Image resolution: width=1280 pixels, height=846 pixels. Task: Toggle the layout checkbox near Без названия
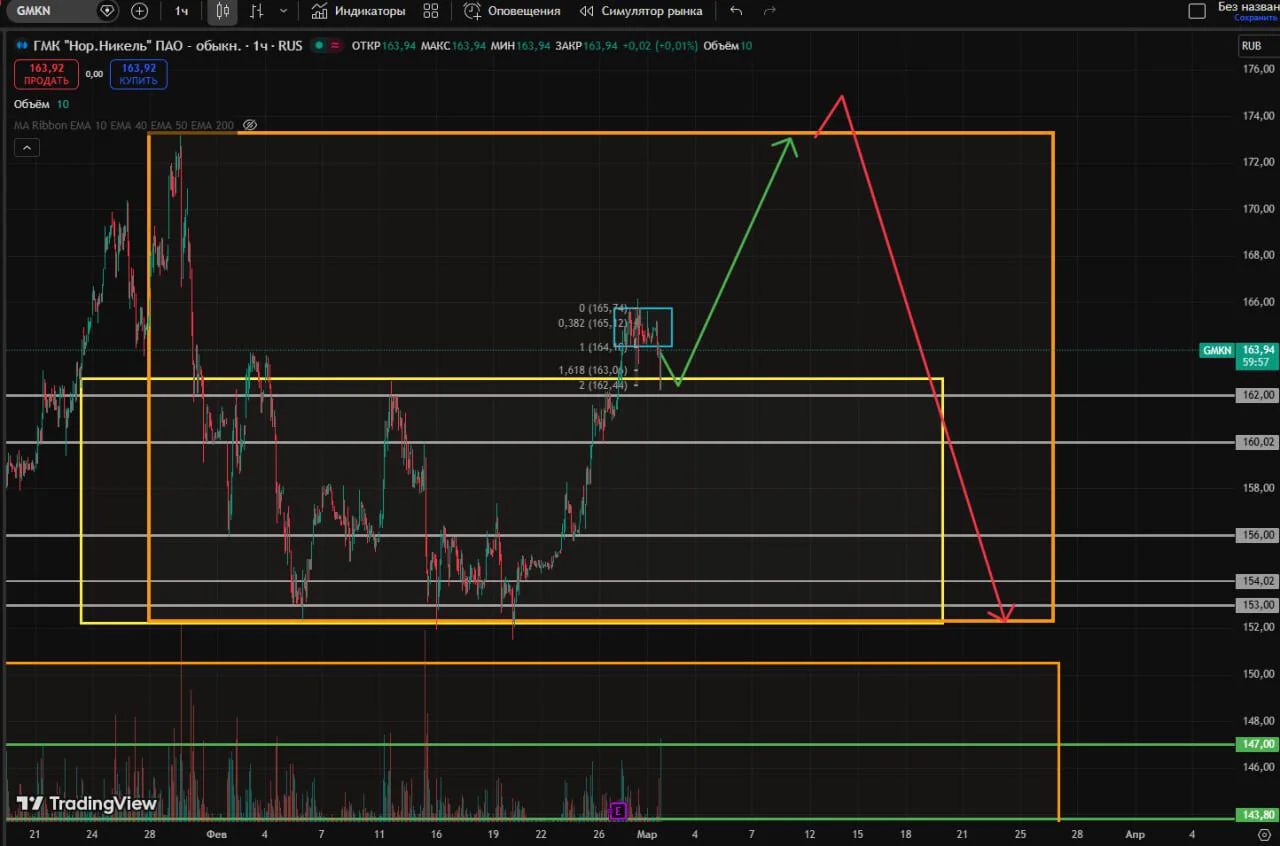1197,11
